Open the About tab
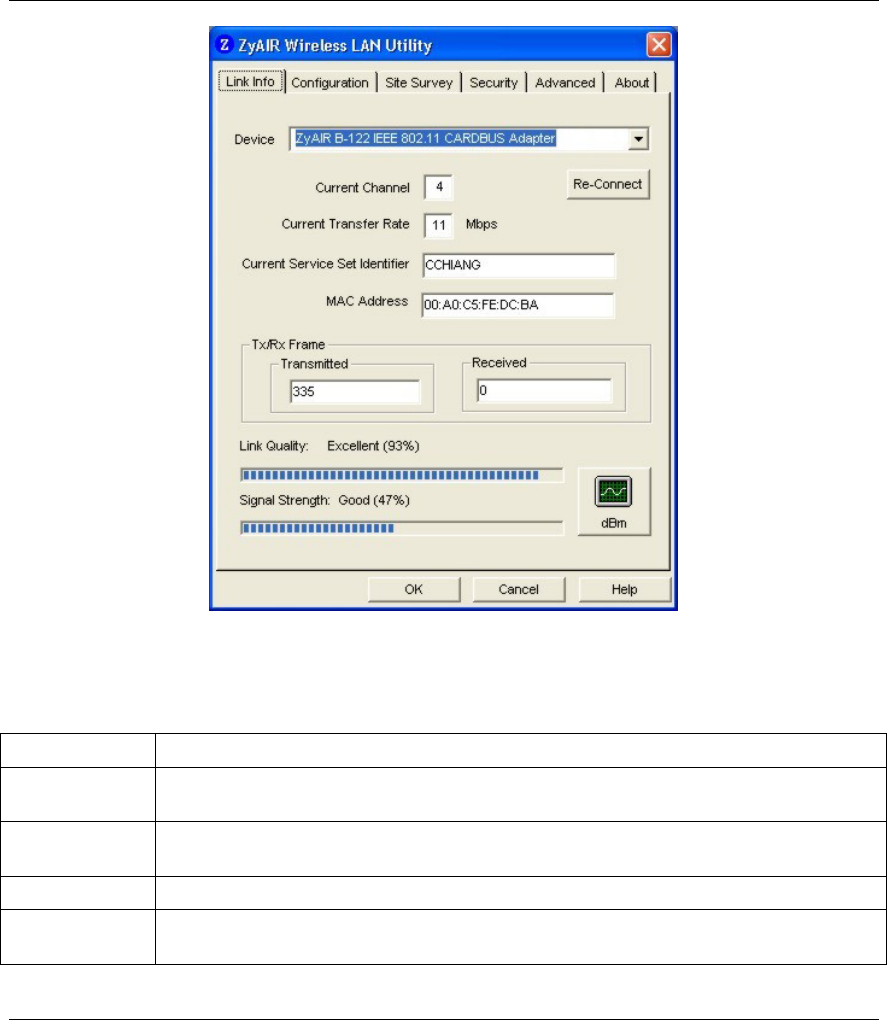 pos(631,83)
